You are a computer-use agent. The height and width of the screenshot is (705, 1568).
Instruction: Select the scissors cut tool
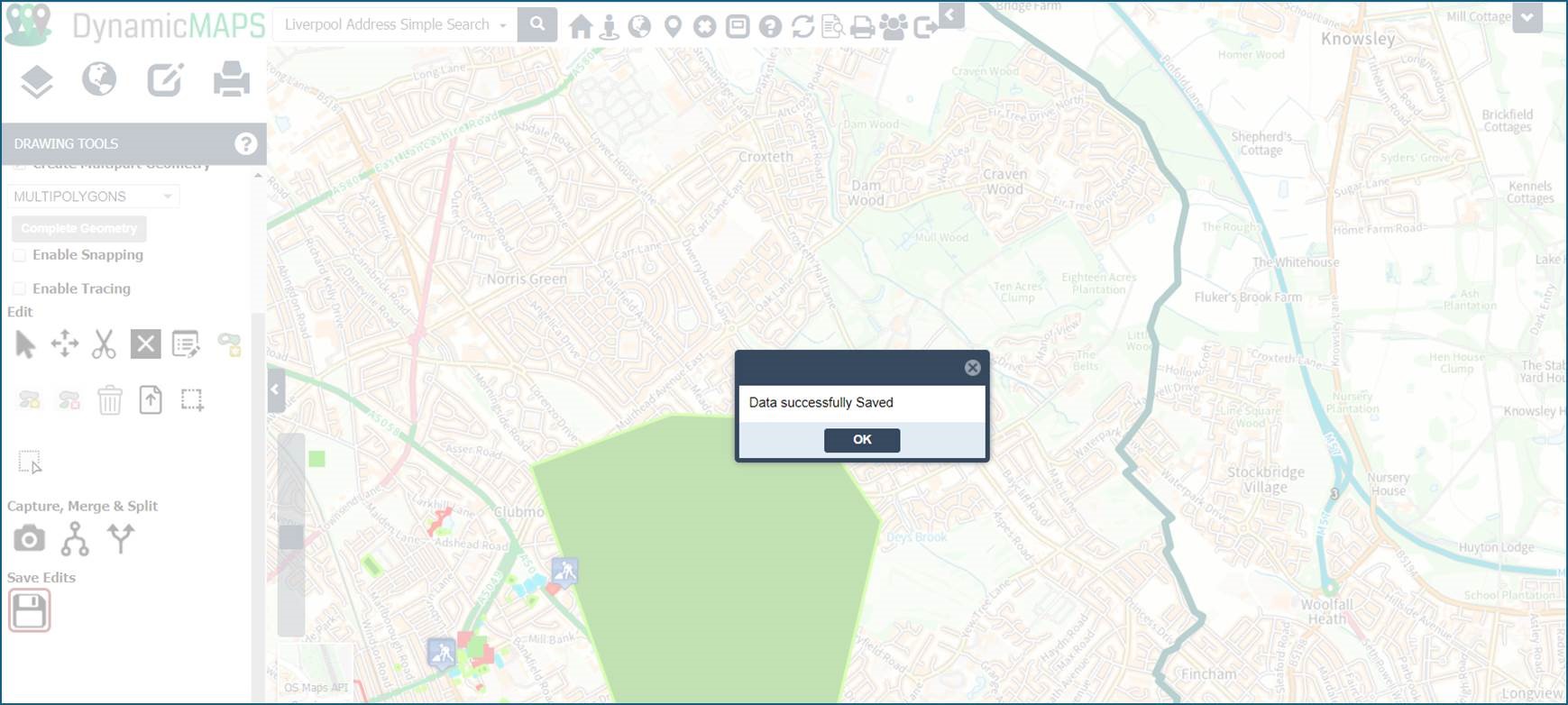(105, 343)
